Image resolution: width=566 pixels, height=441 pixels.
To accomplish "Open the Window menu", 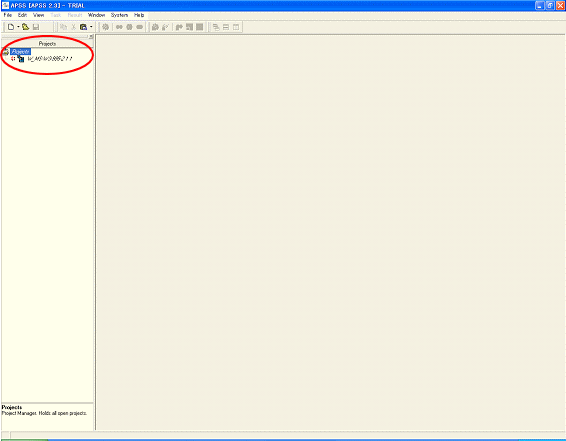I will tap(96, 15).
